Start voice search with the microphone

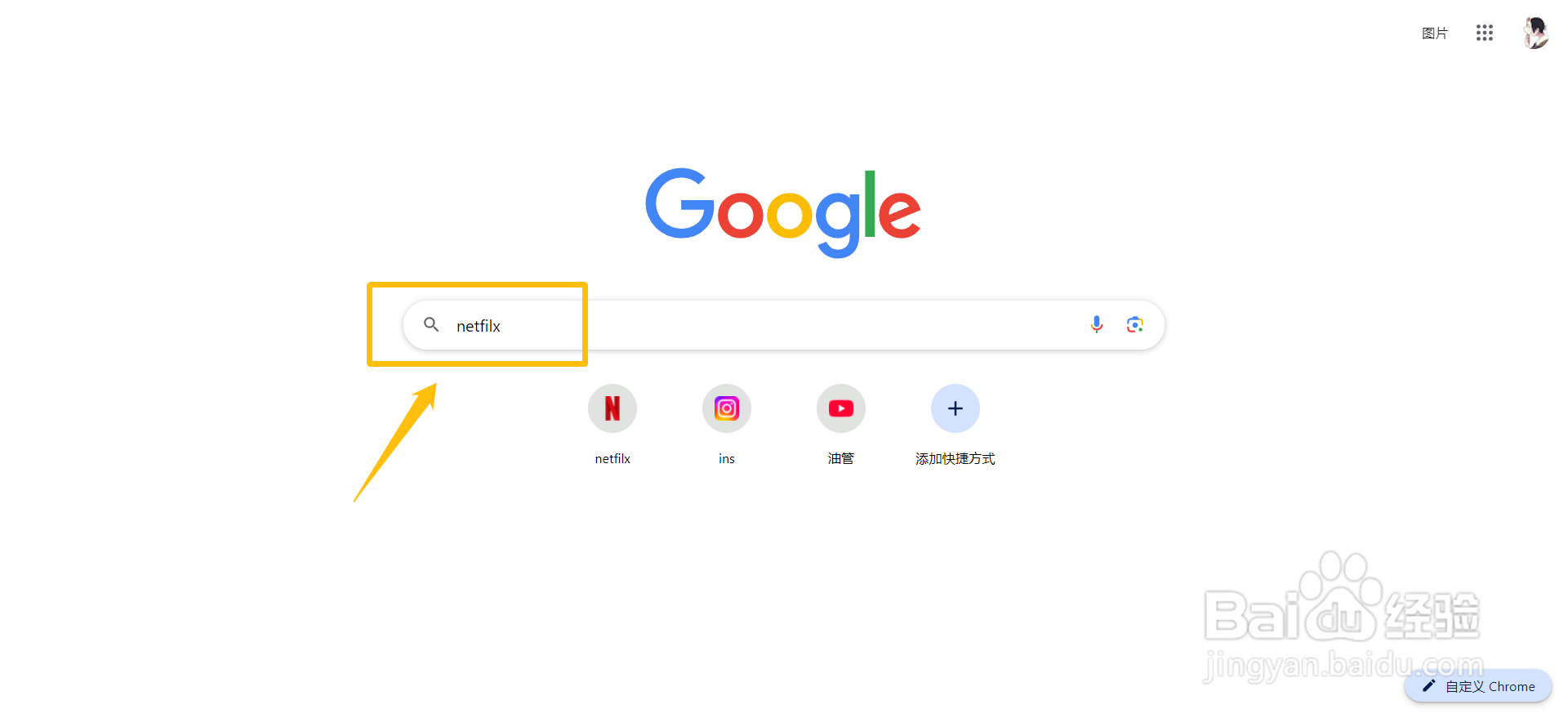(x=1097, y=325)
